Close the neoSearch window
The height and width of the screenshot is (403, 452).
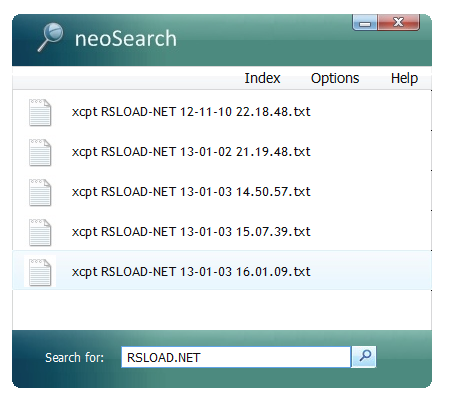pos(398,23)
